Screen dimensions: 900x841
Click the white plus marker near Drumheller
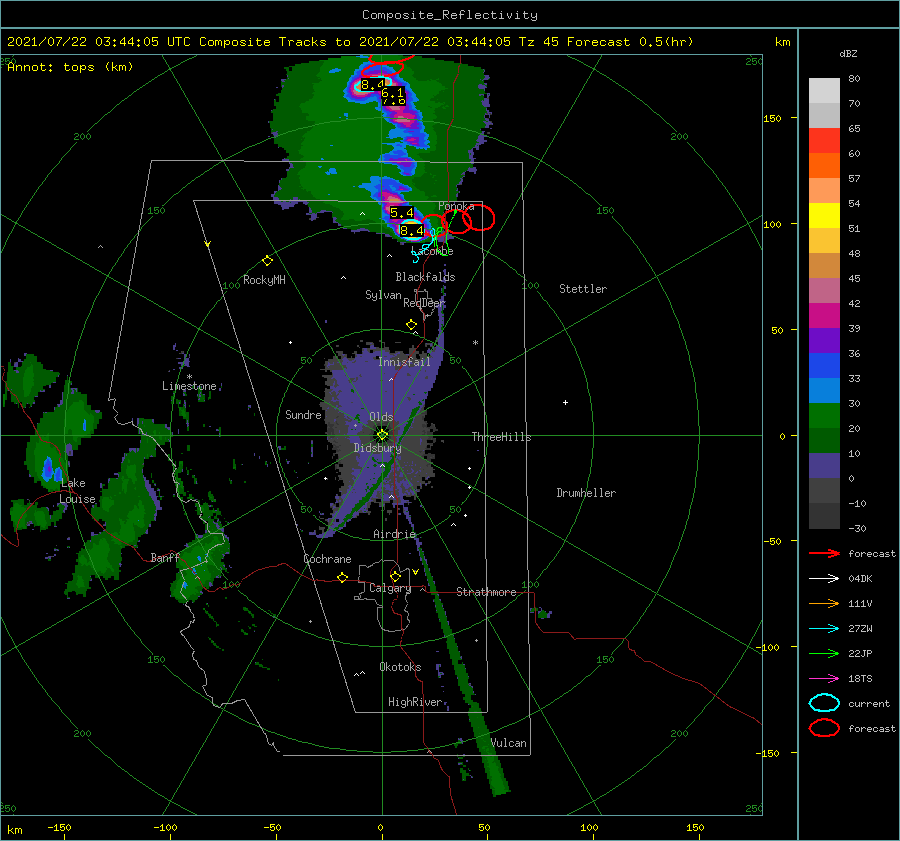tap(565, 402)
